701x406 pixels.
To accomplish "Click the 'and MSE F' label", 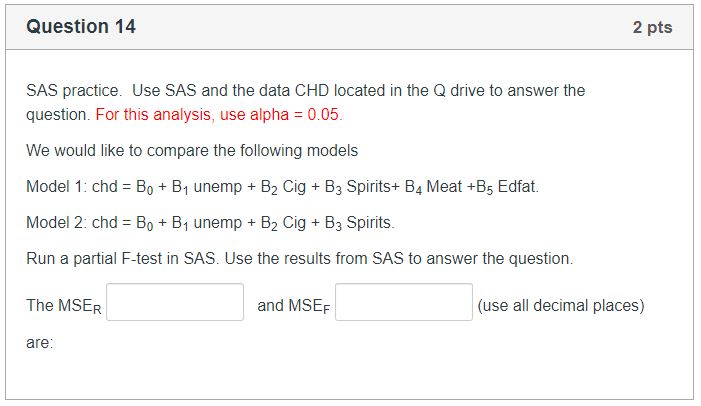I will coord(294,306).
